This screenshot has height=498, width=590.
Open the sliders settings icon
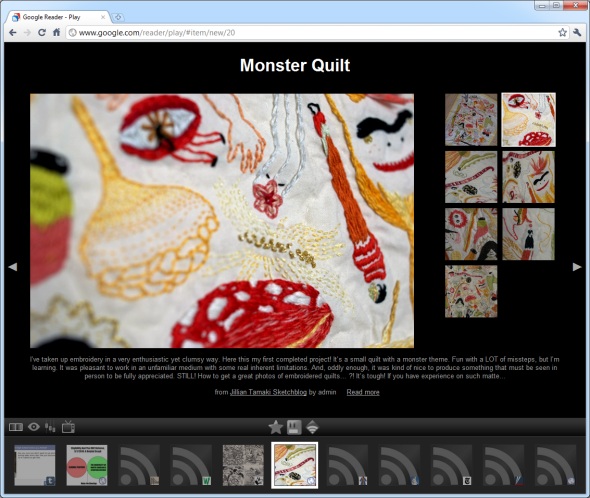[50, 427]
